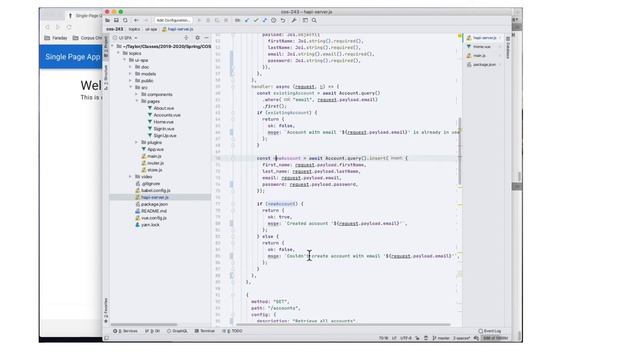Open Show History clock icon
640x360 pixels.
point(273,20)
